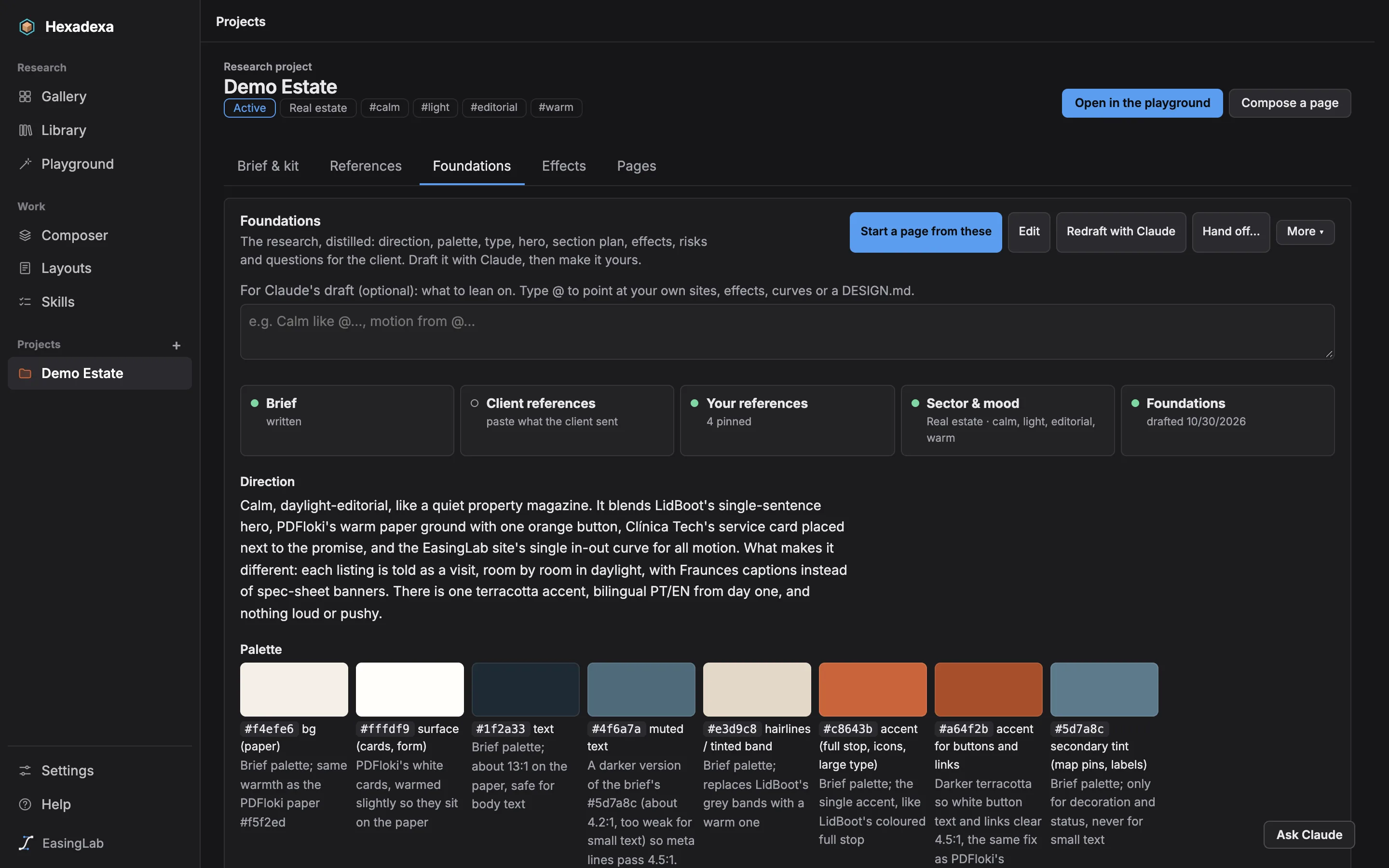This screenshot has width=1389, height=868.
Task: Click Start a page from these
Action: [926, 232]
